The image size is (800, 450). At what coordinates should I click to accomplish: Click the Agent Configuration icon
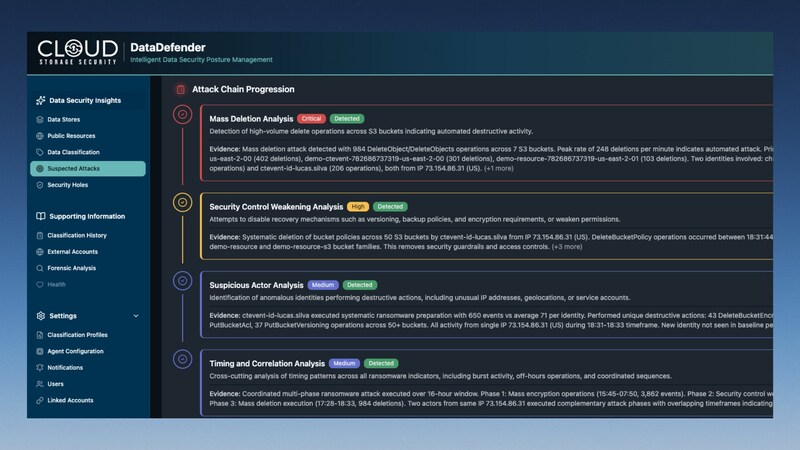(x=39, y=351)
